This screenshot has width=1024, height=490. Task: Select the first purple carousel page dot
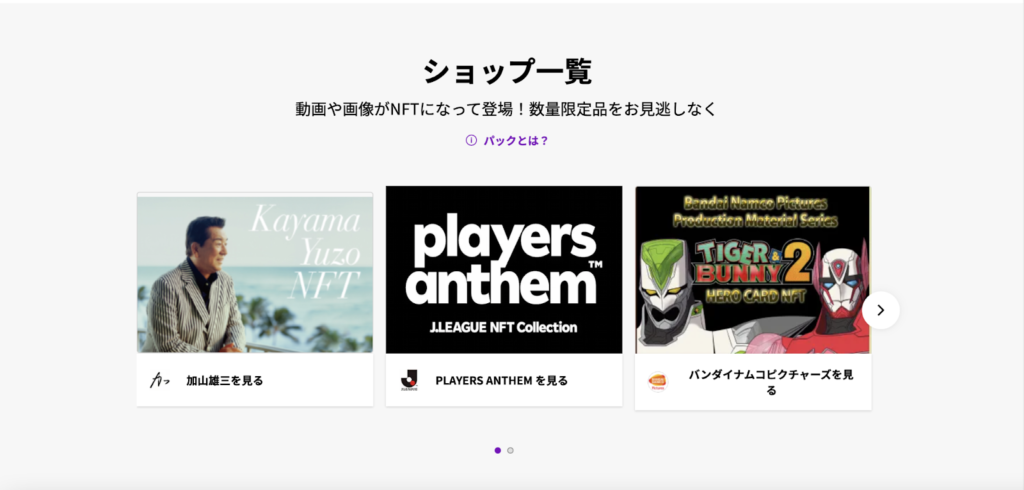498,450
